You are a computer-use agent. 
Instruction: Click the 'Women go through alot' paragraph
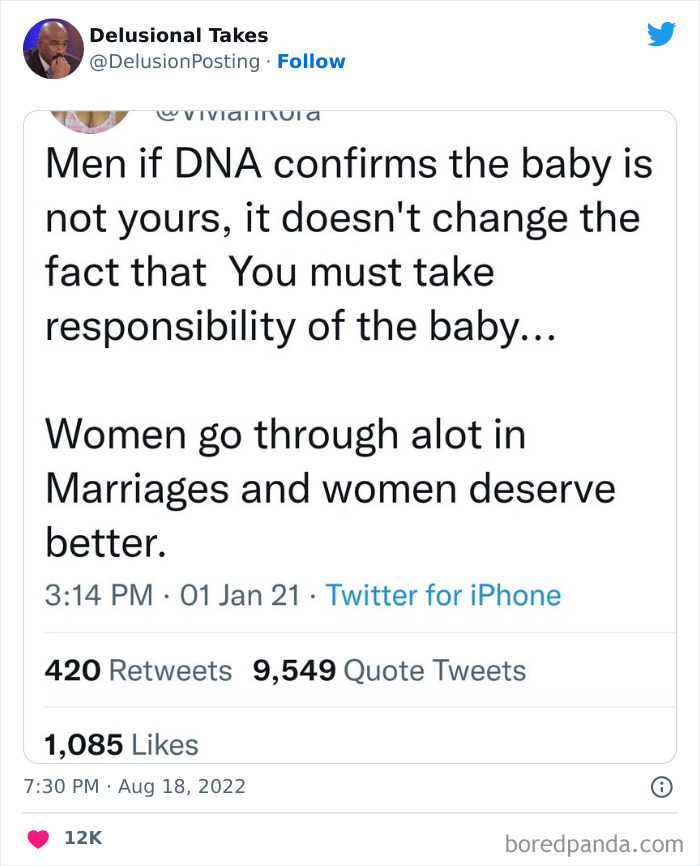click(x=330, y=487)
